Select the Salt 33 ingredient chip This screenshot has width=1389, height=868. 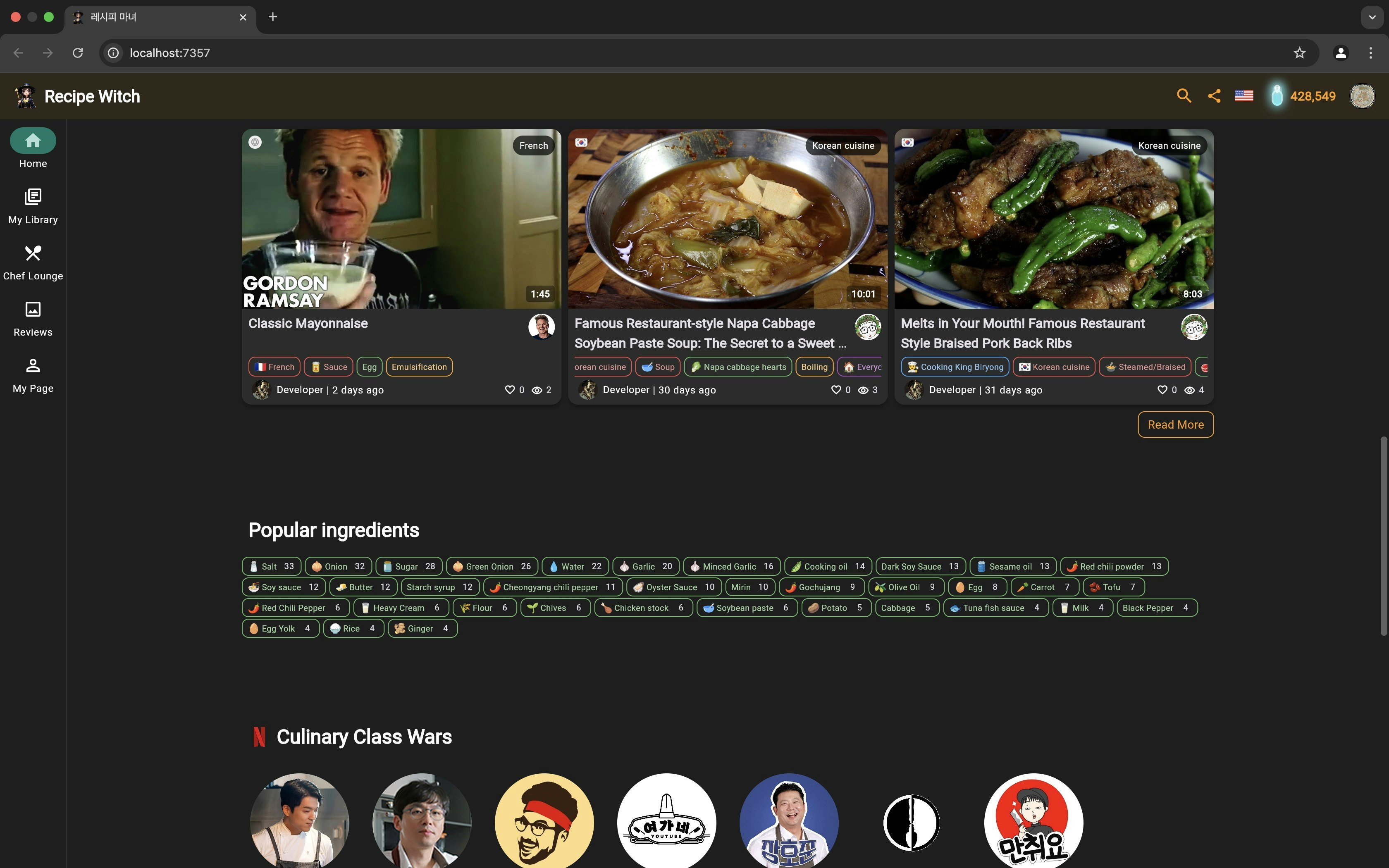272,567
